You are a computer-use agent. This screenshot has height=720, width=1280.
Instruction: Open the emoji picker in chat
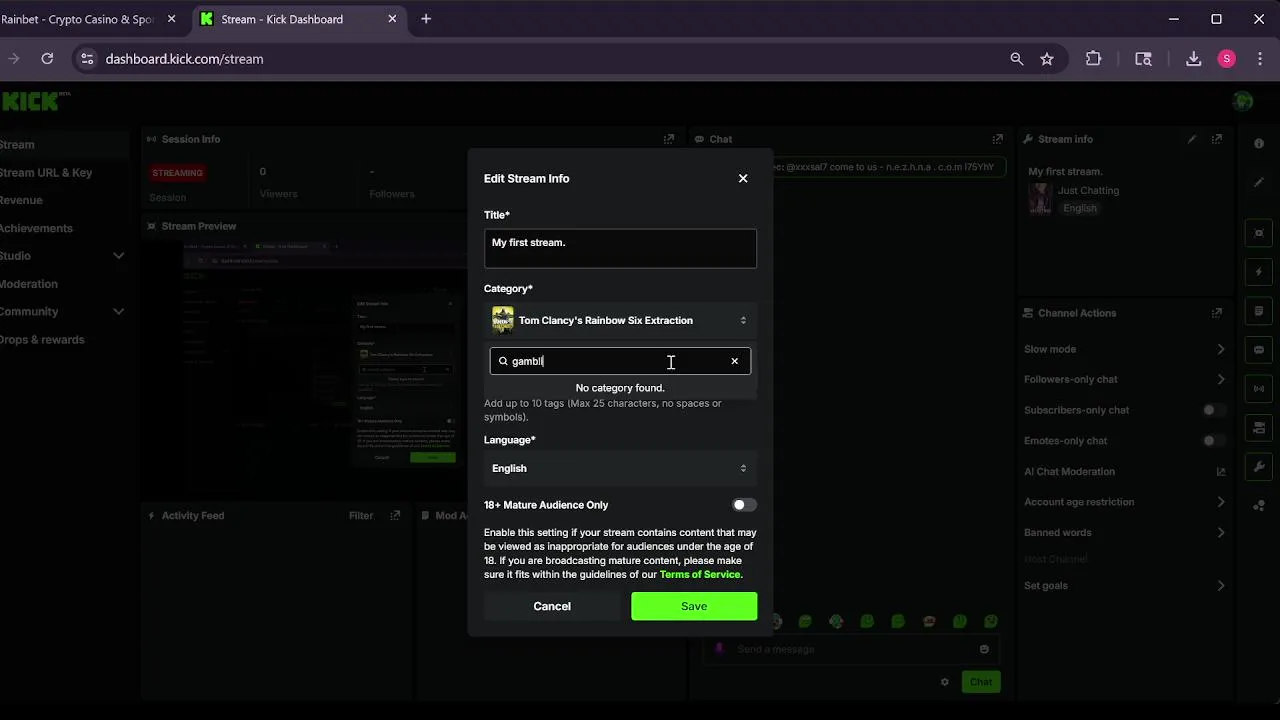pyautogui.click(x=984, y=649)
